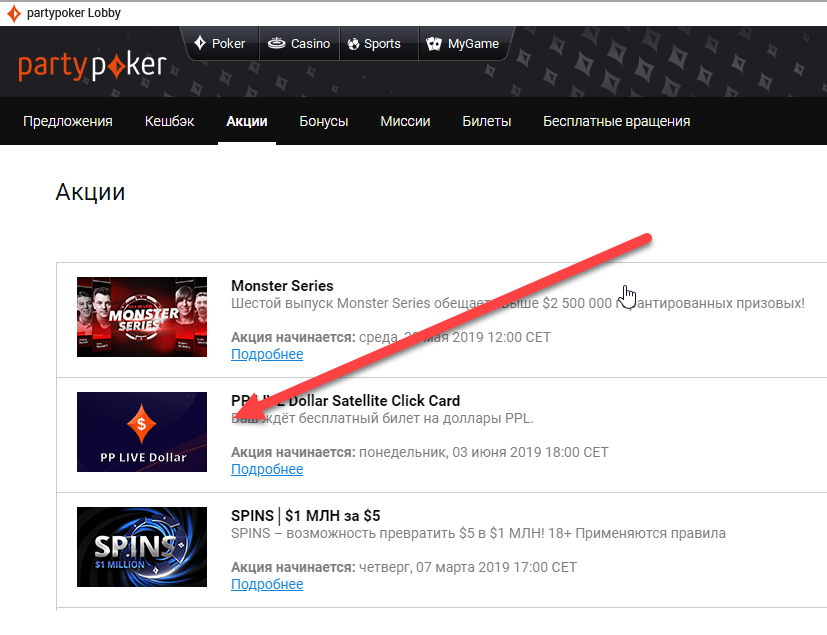Open the Миссии tab
Viewport: 827px width, 635px height.
tap(405, 121)
